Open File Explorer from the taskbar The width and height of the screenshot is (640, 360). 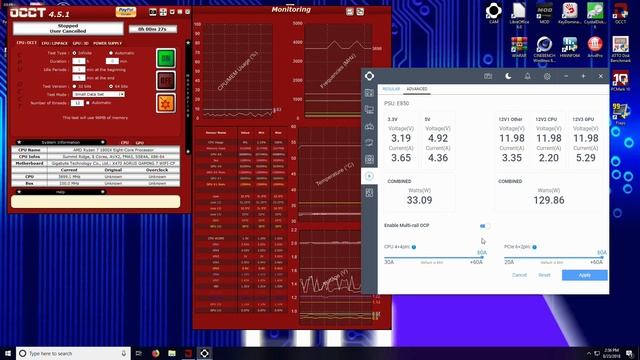[172, 353]
